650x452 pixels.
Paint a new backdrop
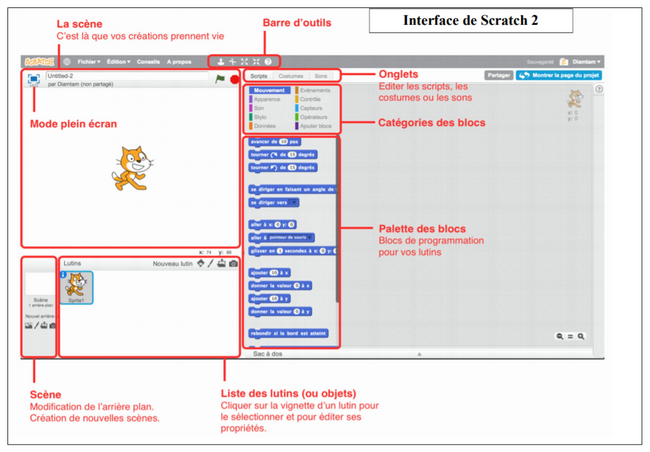36,326
